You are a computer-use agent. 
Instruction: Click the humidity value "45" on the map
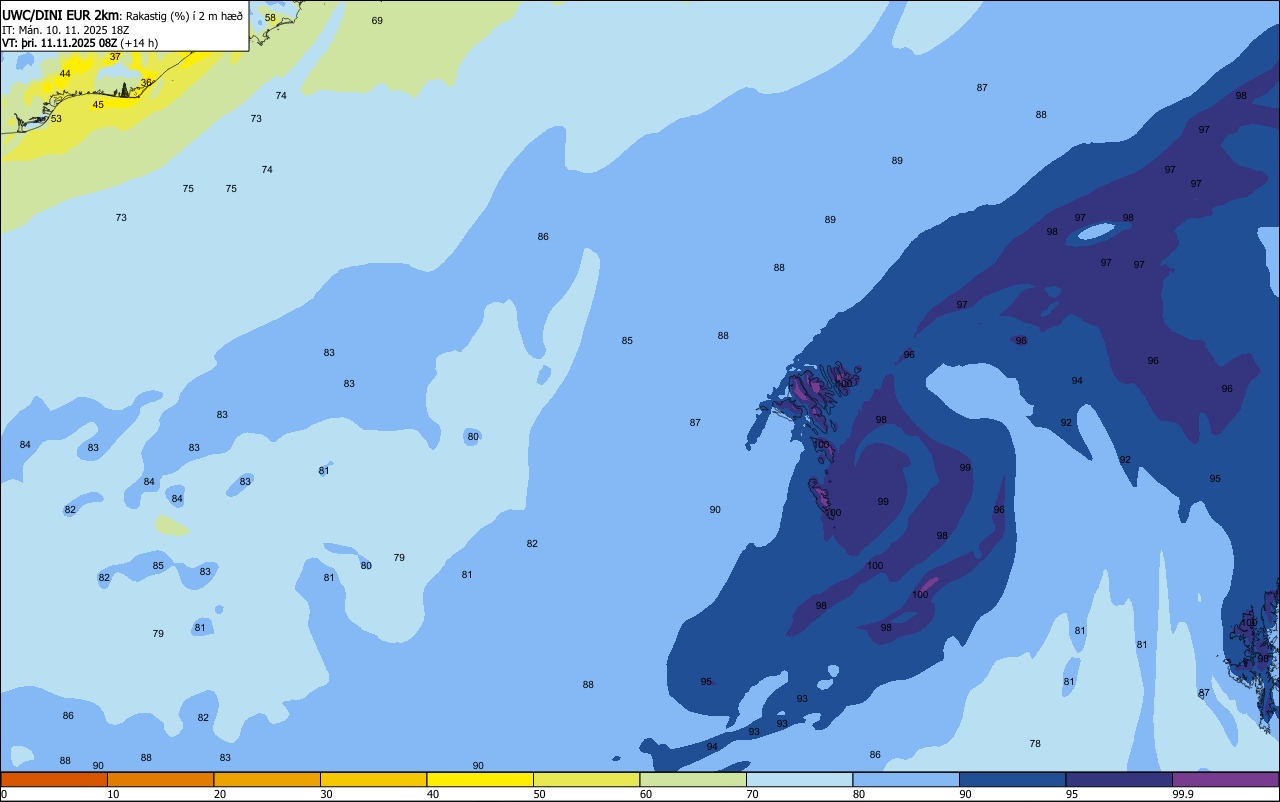(98, 105)
